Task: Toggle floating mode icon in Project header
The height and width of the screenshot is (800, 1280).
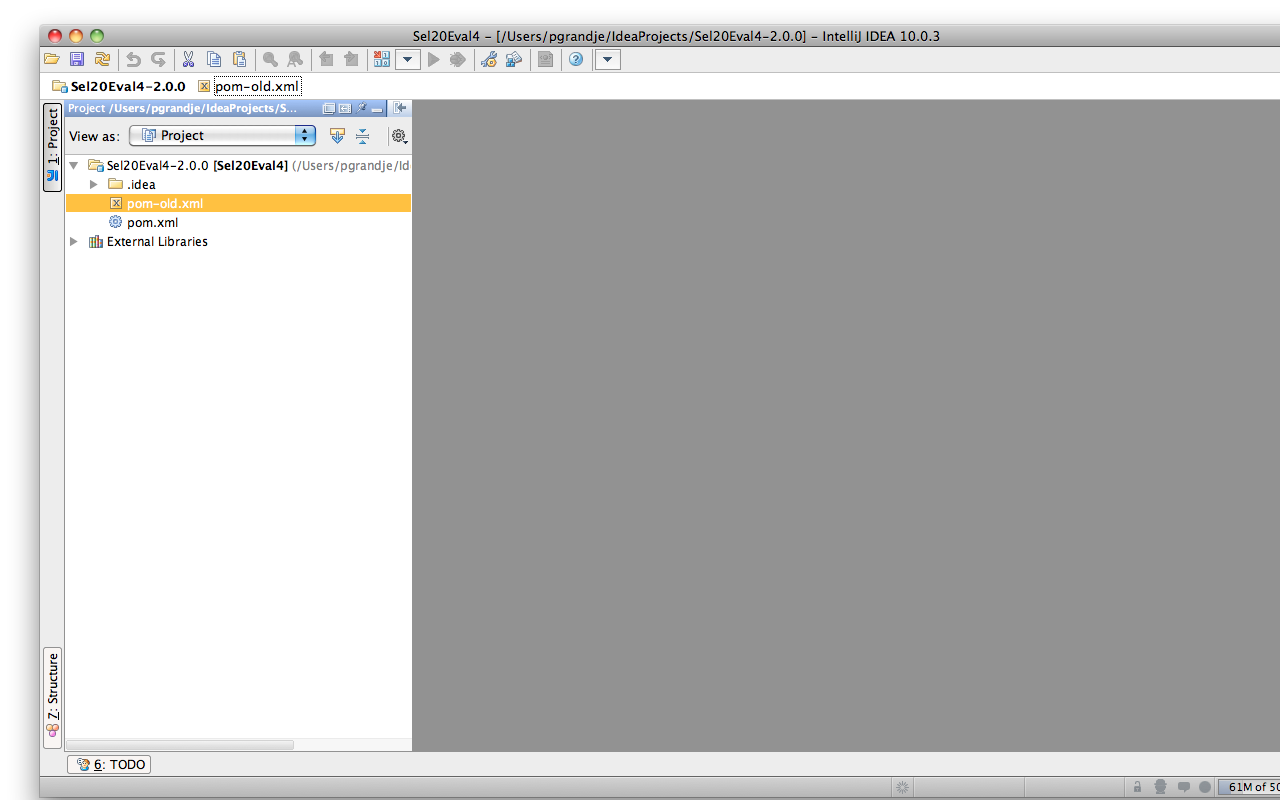Action: pyautogui.click(x=329, y=108)
